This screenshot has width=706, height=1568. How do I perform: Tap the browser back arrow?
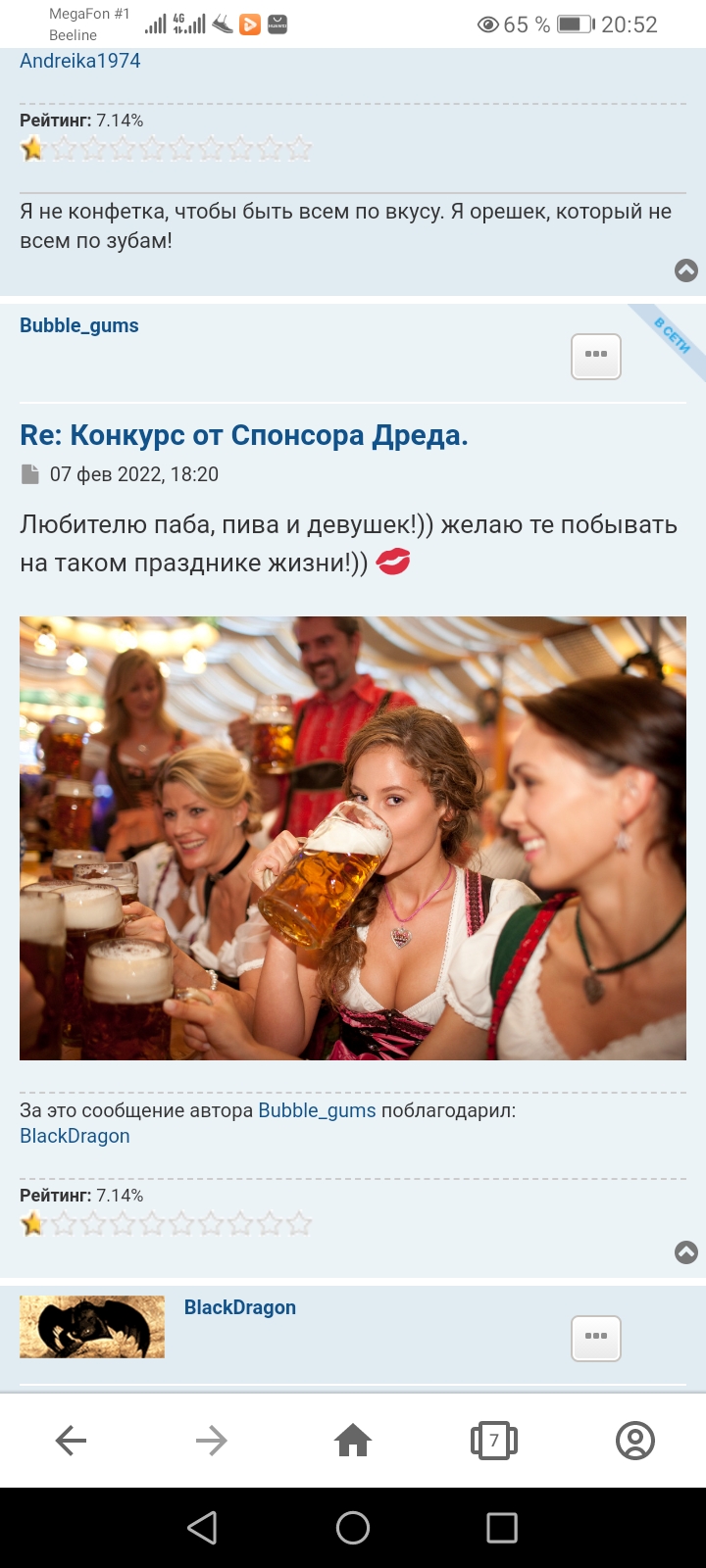coord(71,1441)
